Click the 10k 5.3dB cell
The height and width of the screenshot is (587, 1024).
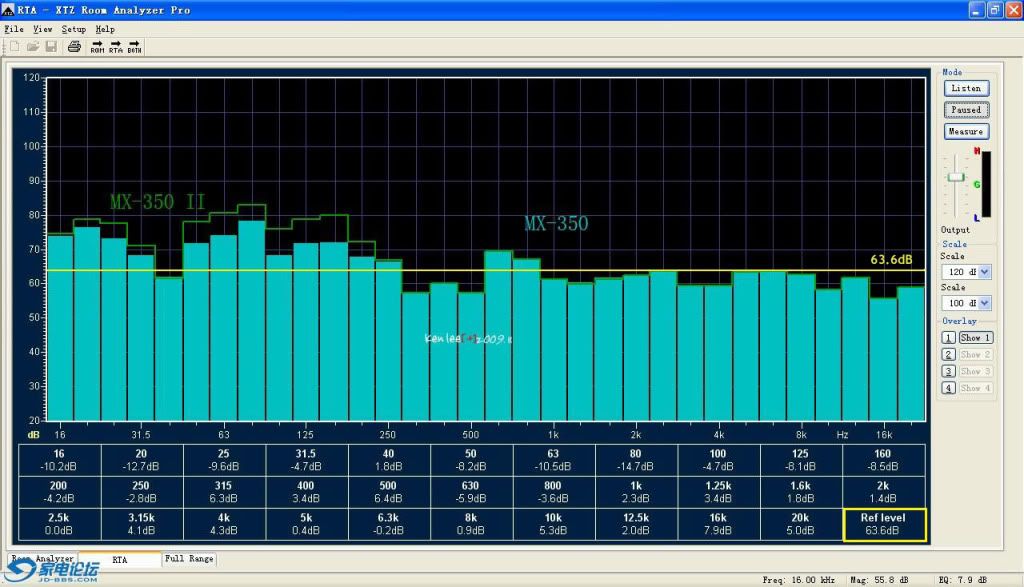pyautogui.click(x=553, y=524)
